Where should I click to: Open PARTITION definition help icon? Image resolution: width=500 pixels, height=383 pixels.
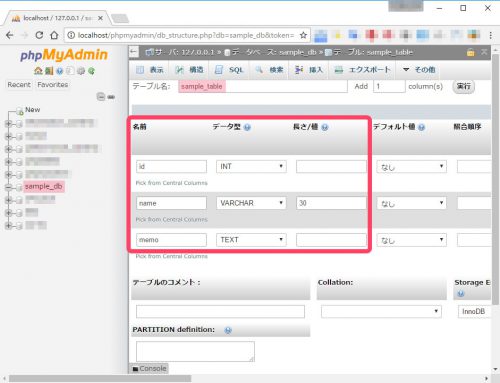pos(228,330)
